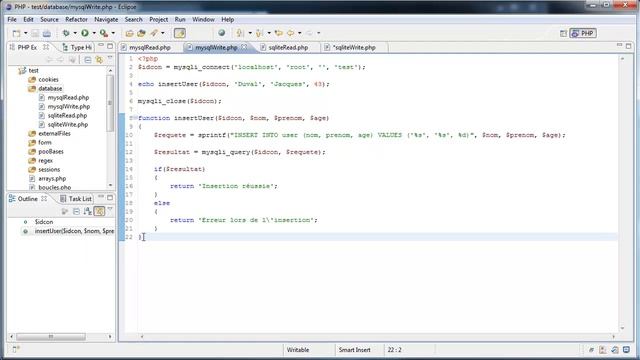Open the Project menu
The image size is (640, 360).
[158, 20]
